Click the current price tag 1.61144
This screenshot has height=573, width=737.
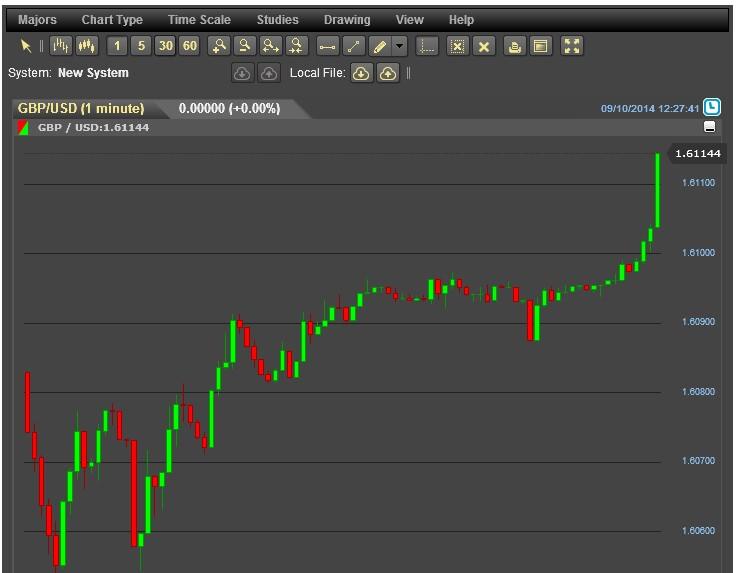click(x=698, y=154)
